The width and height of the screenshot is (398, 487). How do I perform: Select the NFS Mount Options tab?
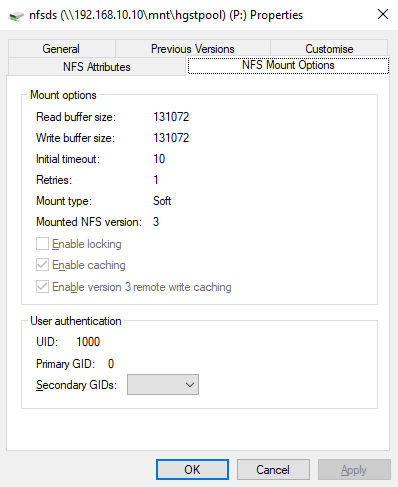[288, 65]
